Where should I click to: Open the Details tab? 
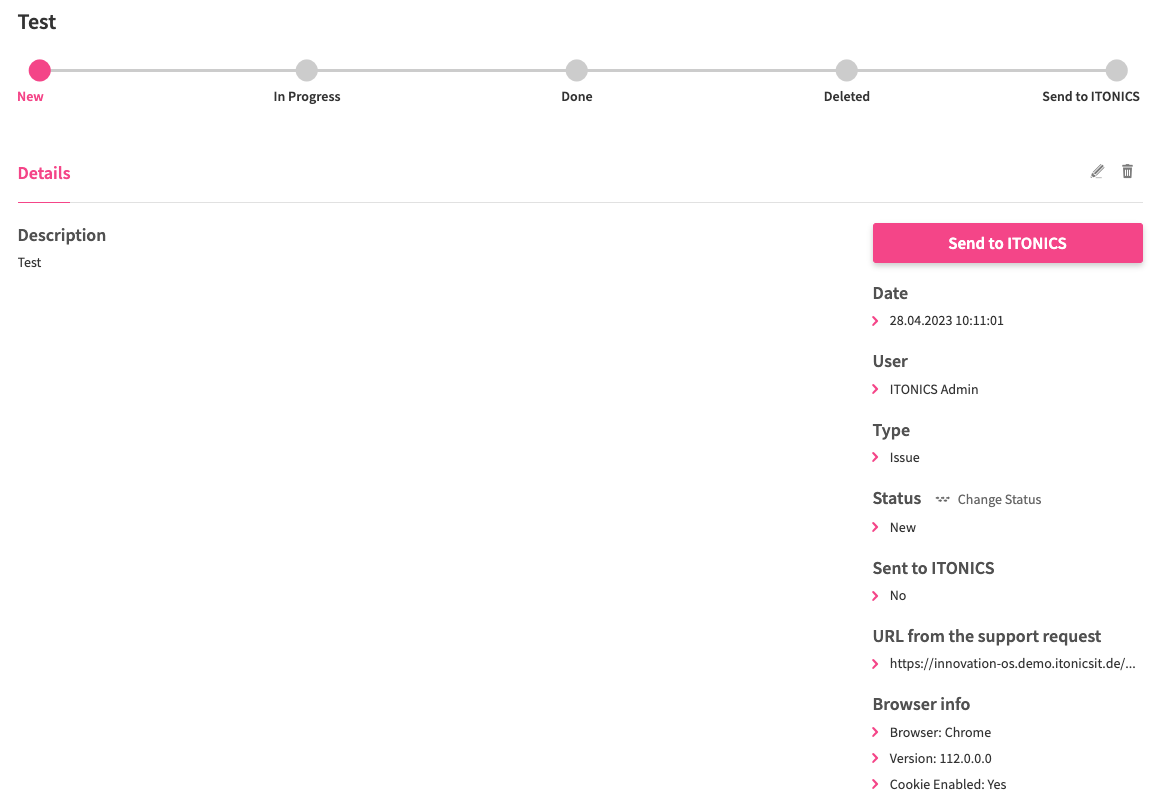tap(44, 173)
